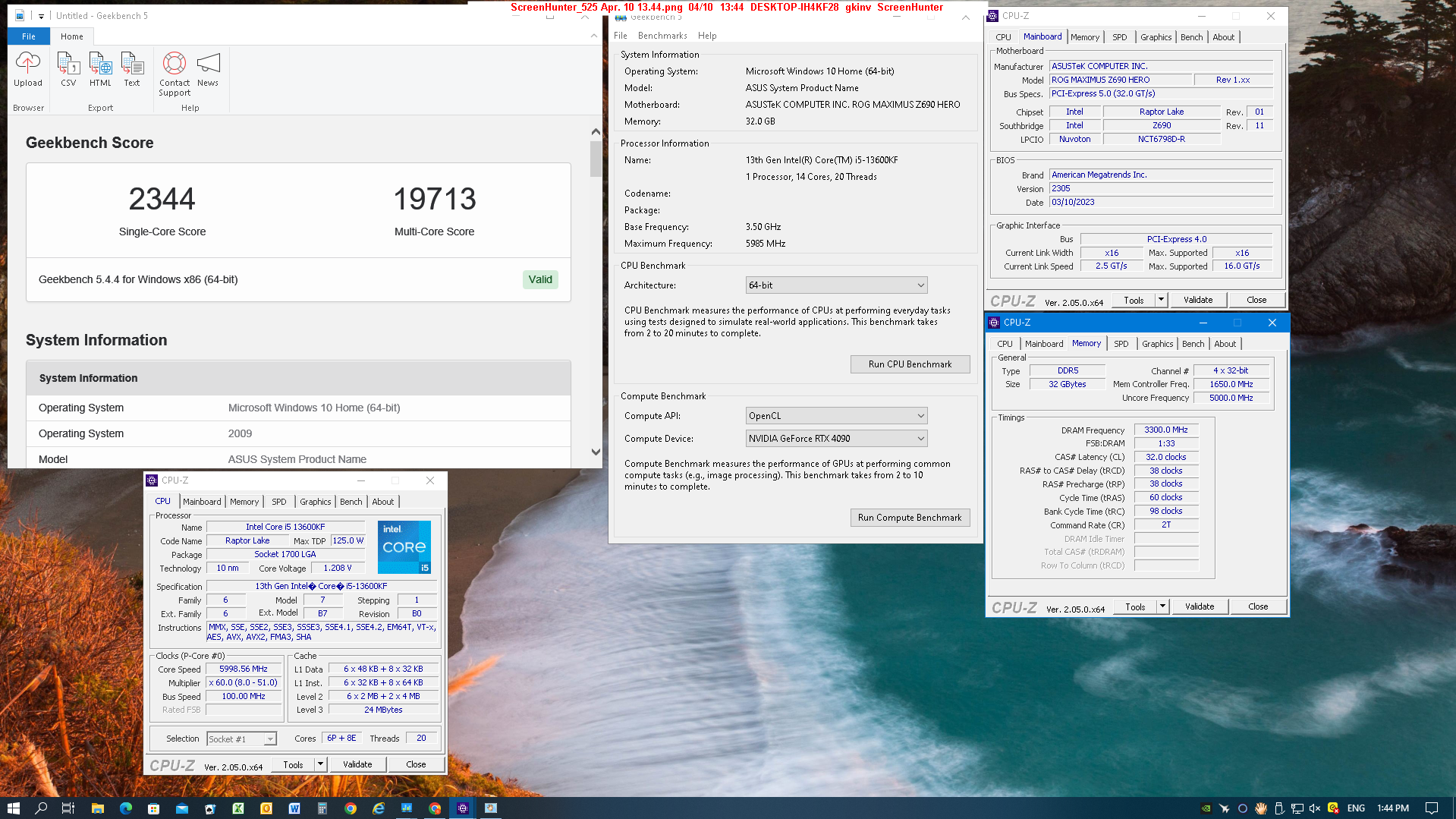Launch Outlook from the taskbar
This screenshot has height=819, width=1456.
266,808
